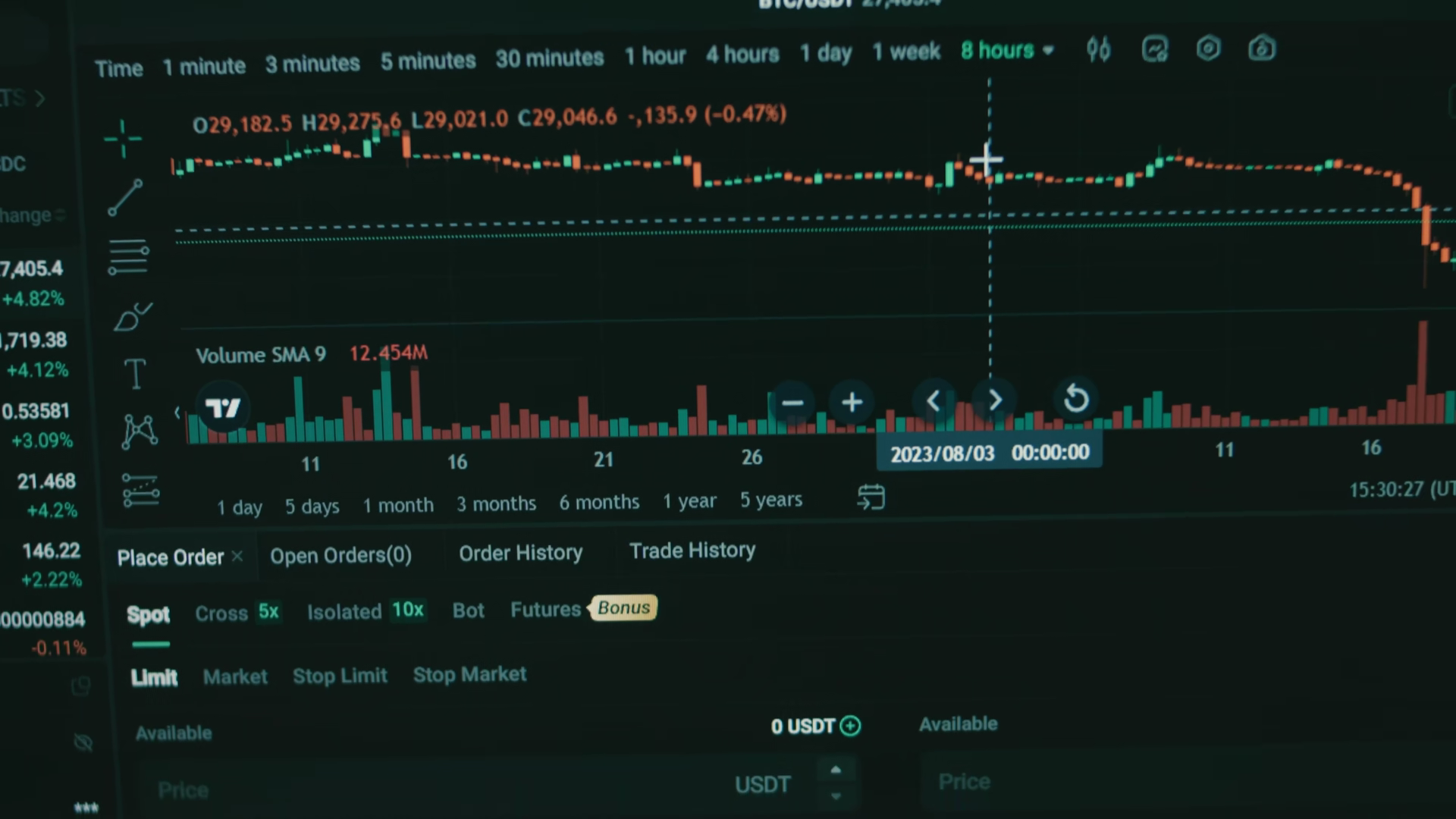Zoom out chart with minus button

click(x=792, y=403)
